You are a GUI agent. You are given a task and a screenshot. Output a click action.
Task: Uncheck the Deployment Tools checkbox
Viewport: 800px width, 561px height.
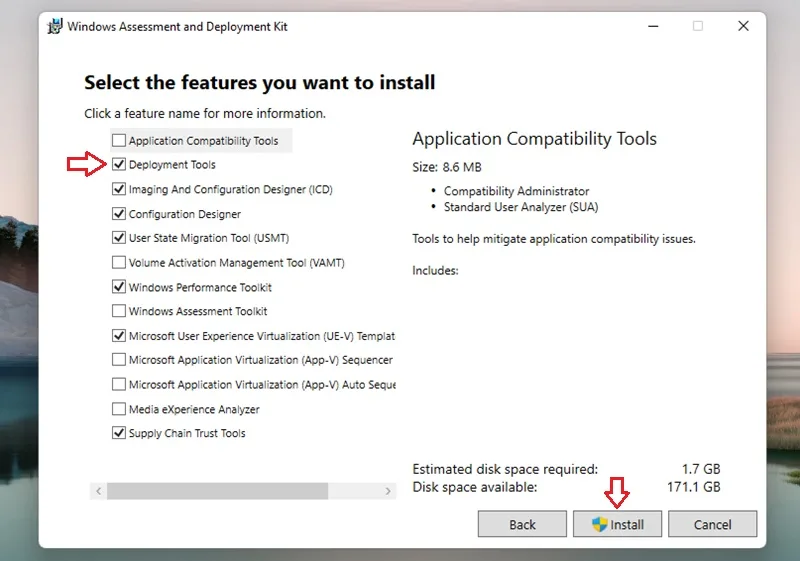(119, 164)
